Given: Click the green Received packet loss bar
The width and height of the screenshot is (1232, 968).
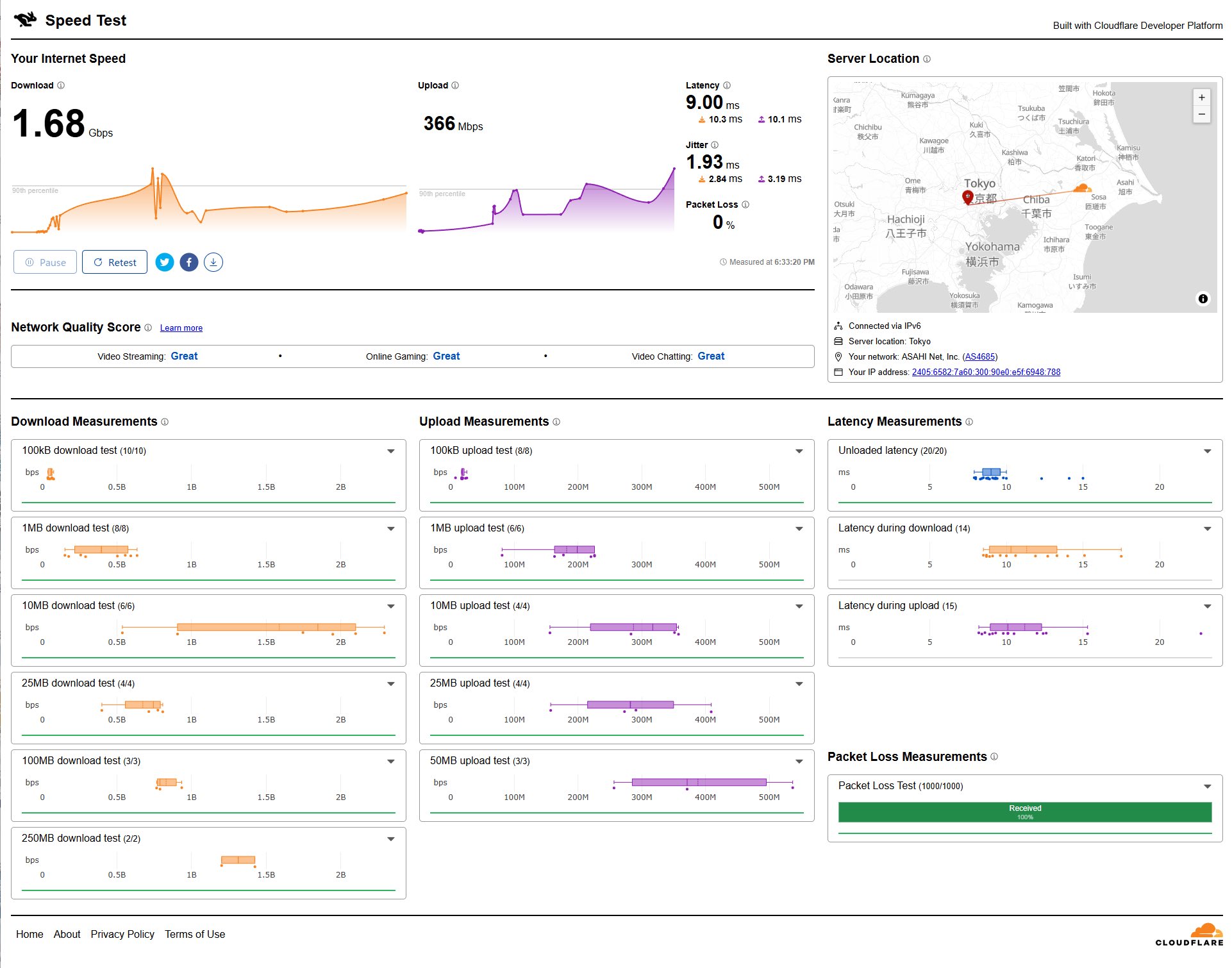Looking at the screenshot, I should (1024, 812).
